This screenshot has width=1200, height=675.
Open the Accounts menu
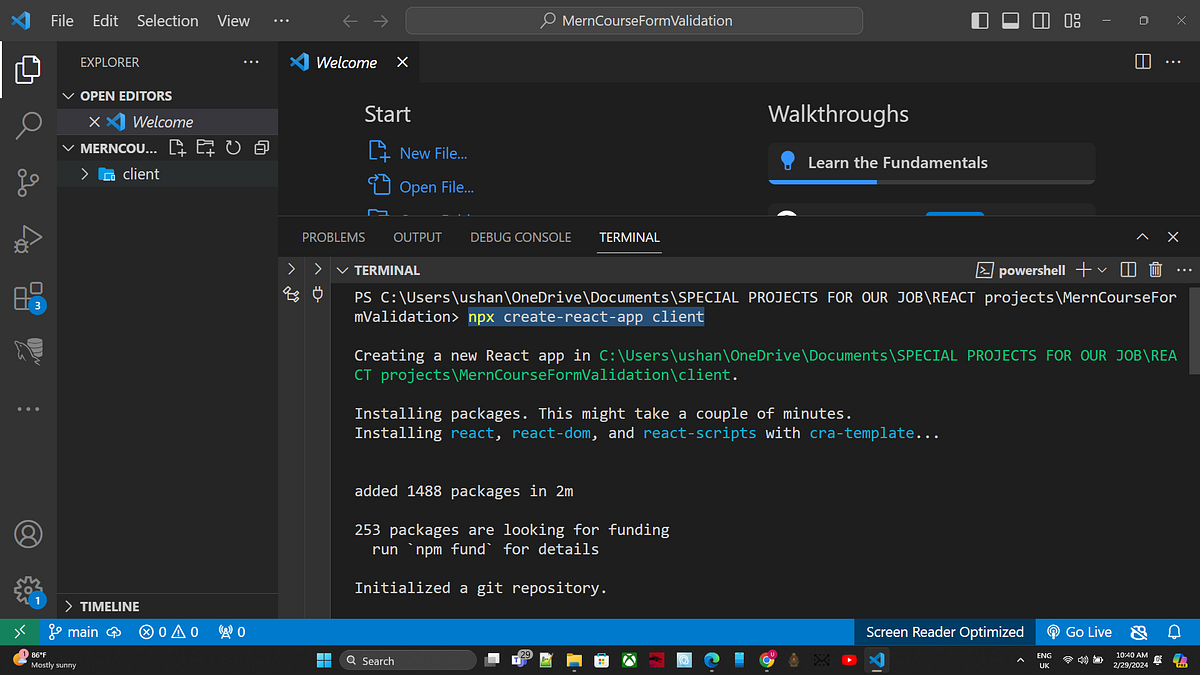(x=28, y=534)
